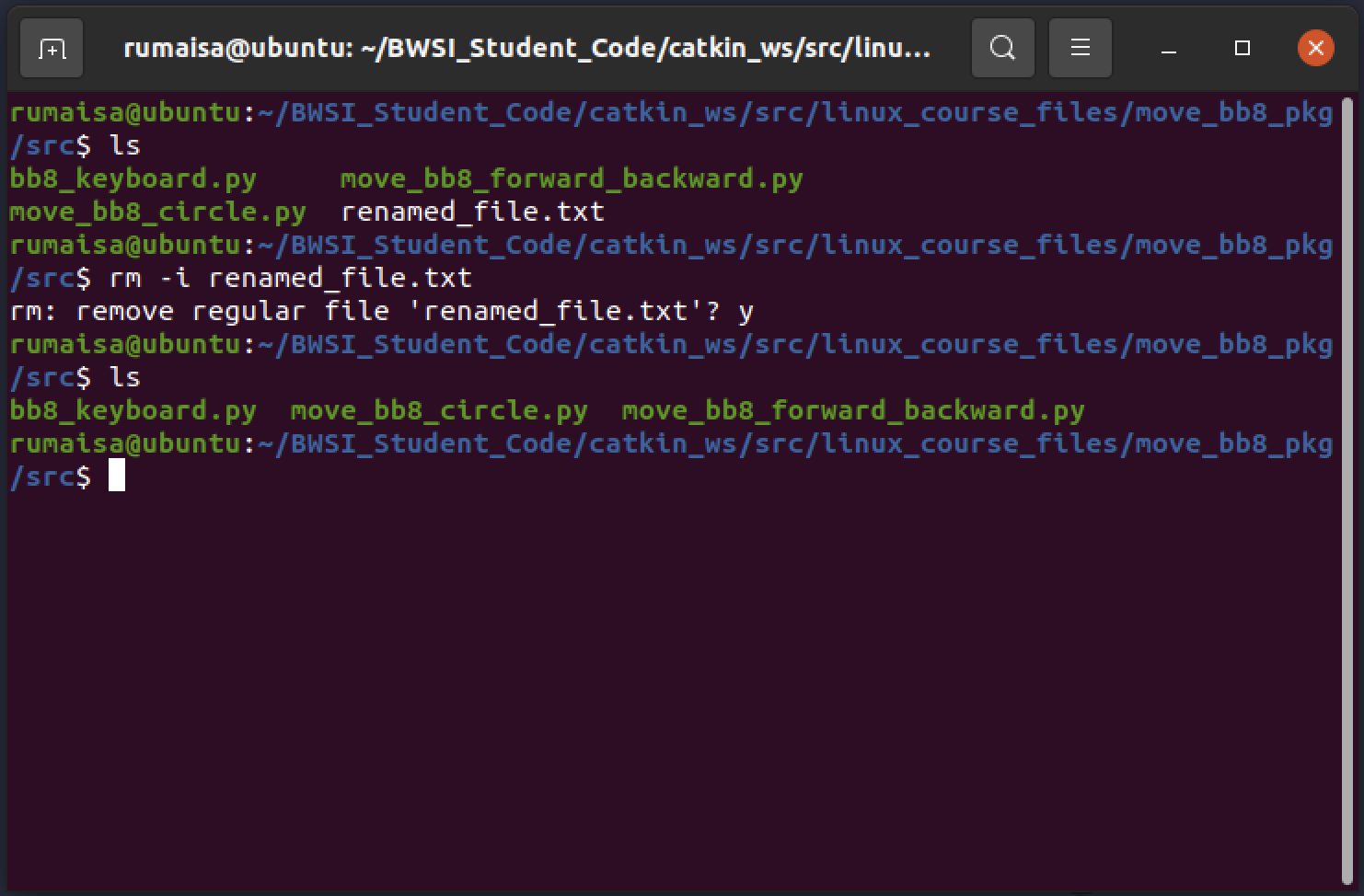Click renamed_file.txt in first ls output
1364x896 pixels.
point(472,212)
